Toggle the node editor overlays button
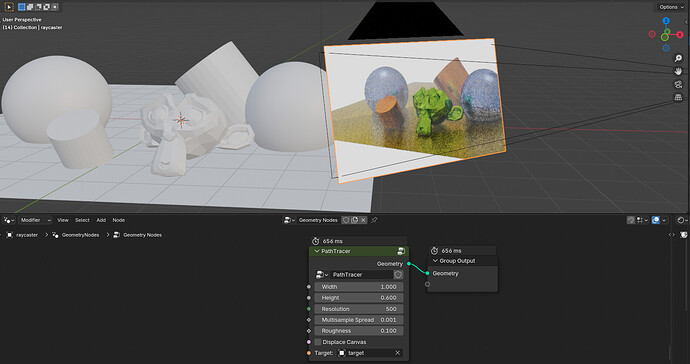690x364 pixels. pos(656,220)
